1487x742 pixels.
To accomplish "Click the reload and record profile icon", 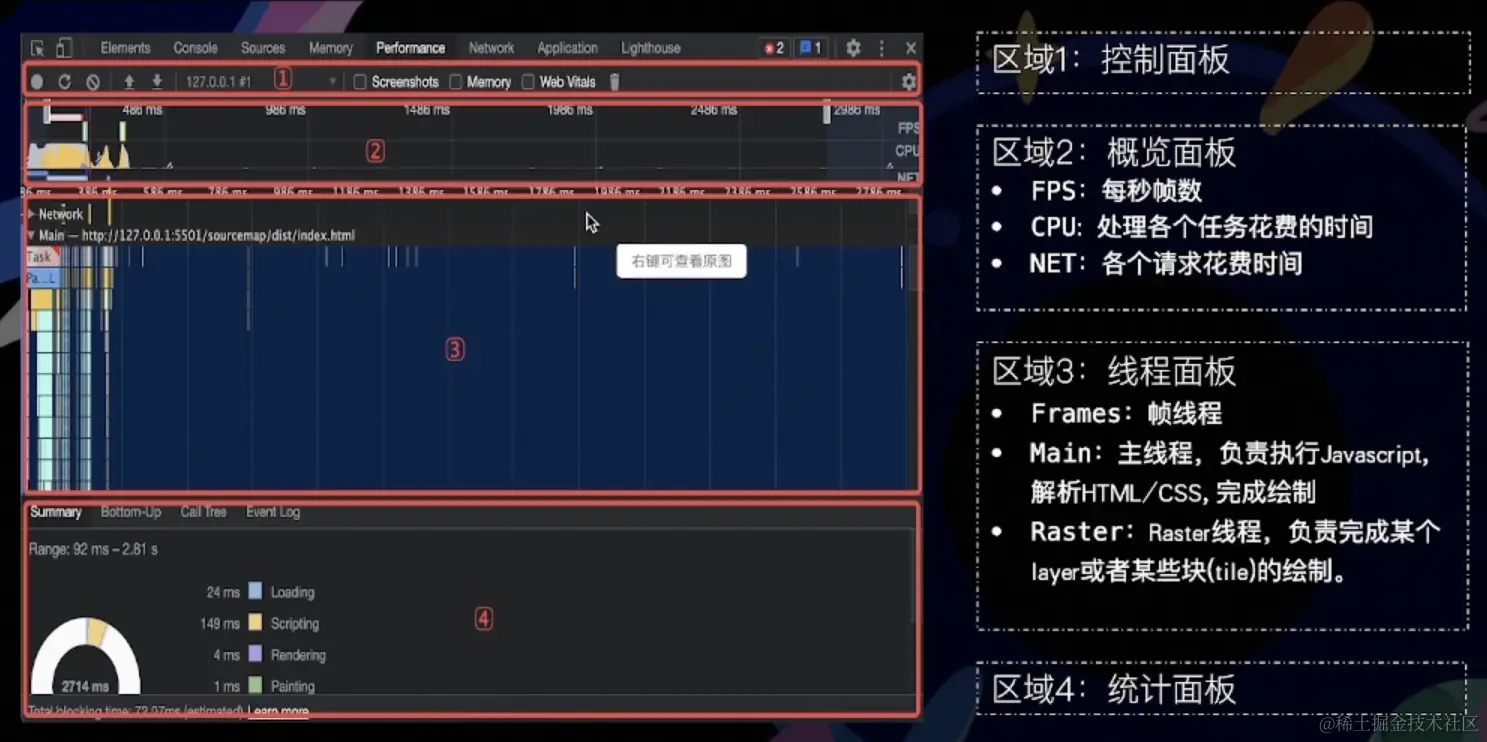I will click(64, 82).
